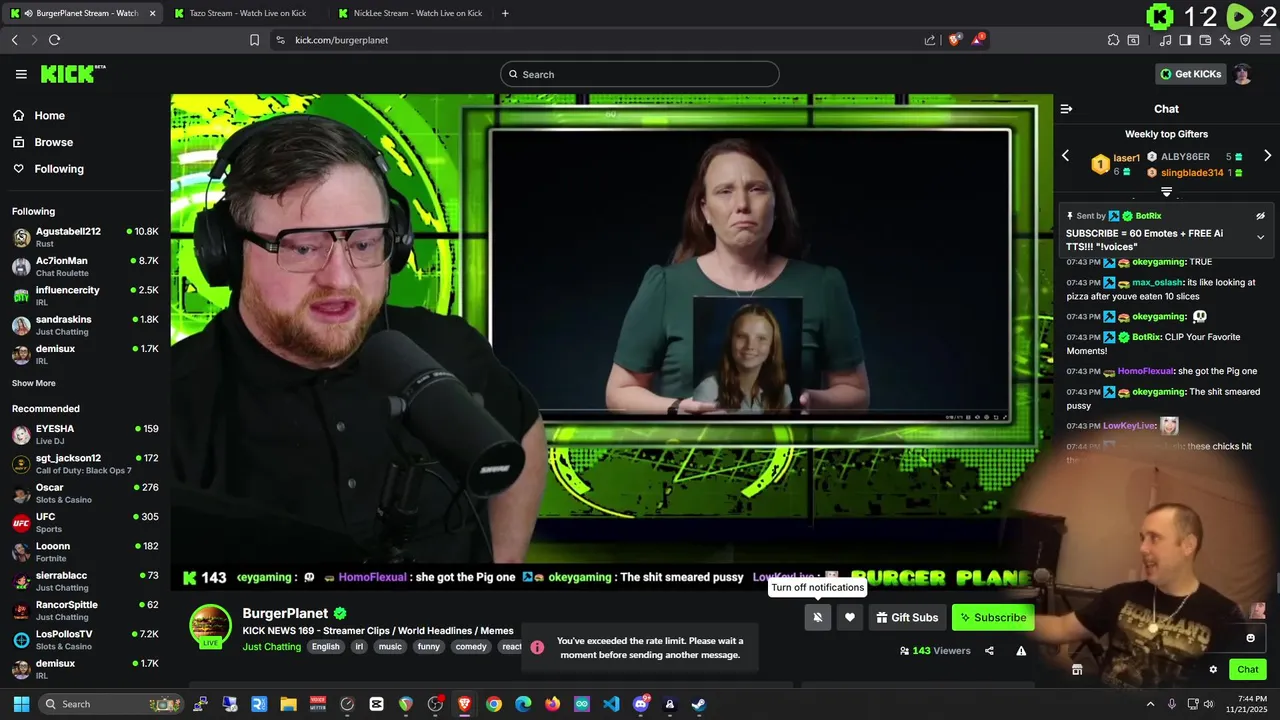Switch to Tazo Stream tab
1280x720 pixels.
247,13
